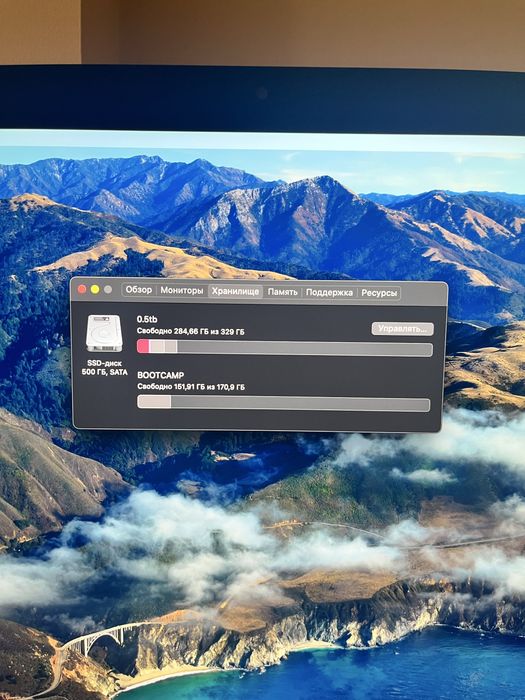Click text Свободно 151,91 ГБ из 170,9 ГБ

(x=191, y=387)
